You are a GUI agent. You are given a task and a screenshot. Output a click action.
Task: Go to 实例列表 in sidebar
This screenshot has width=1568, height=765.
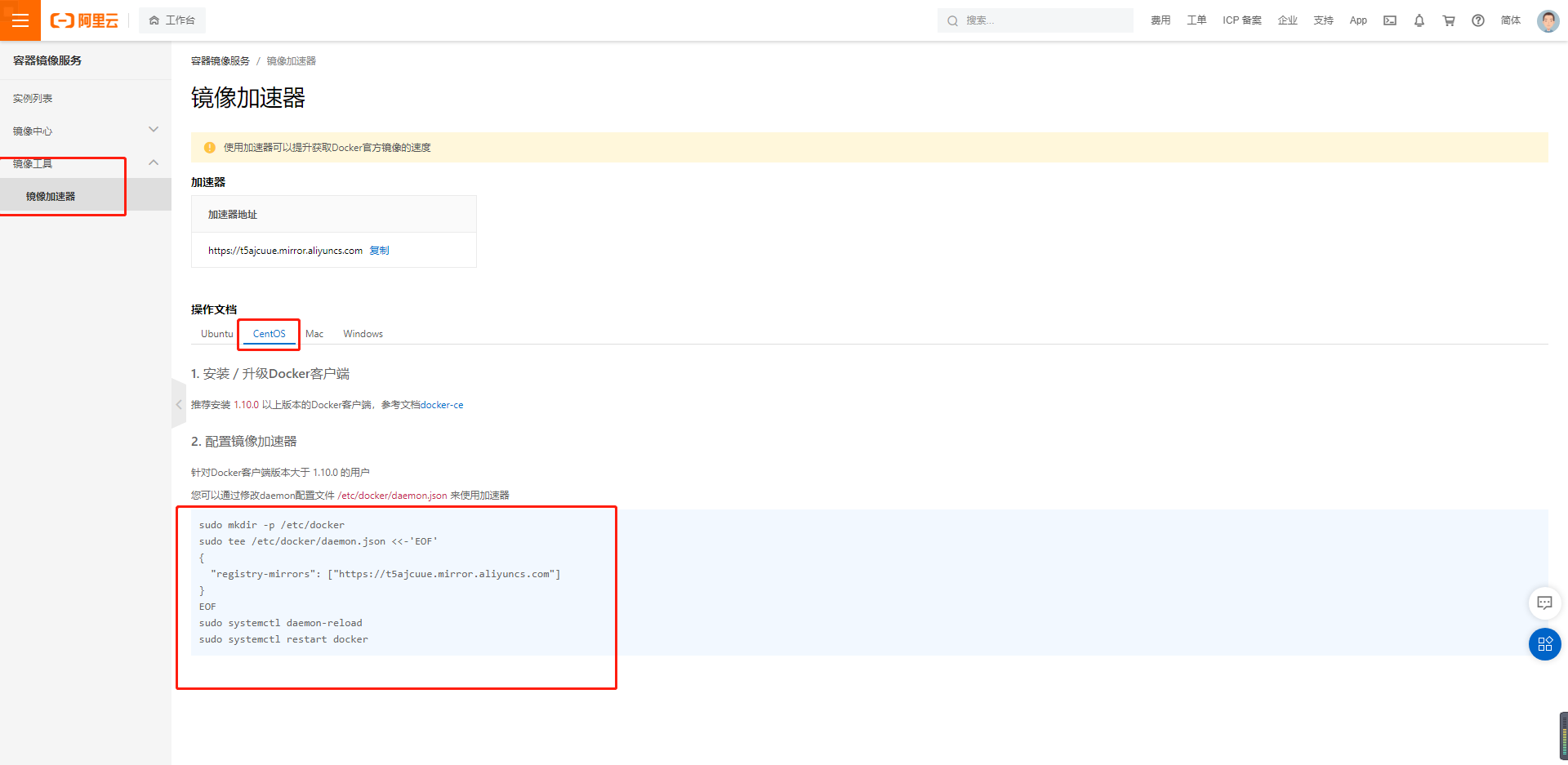click(33, 98)
